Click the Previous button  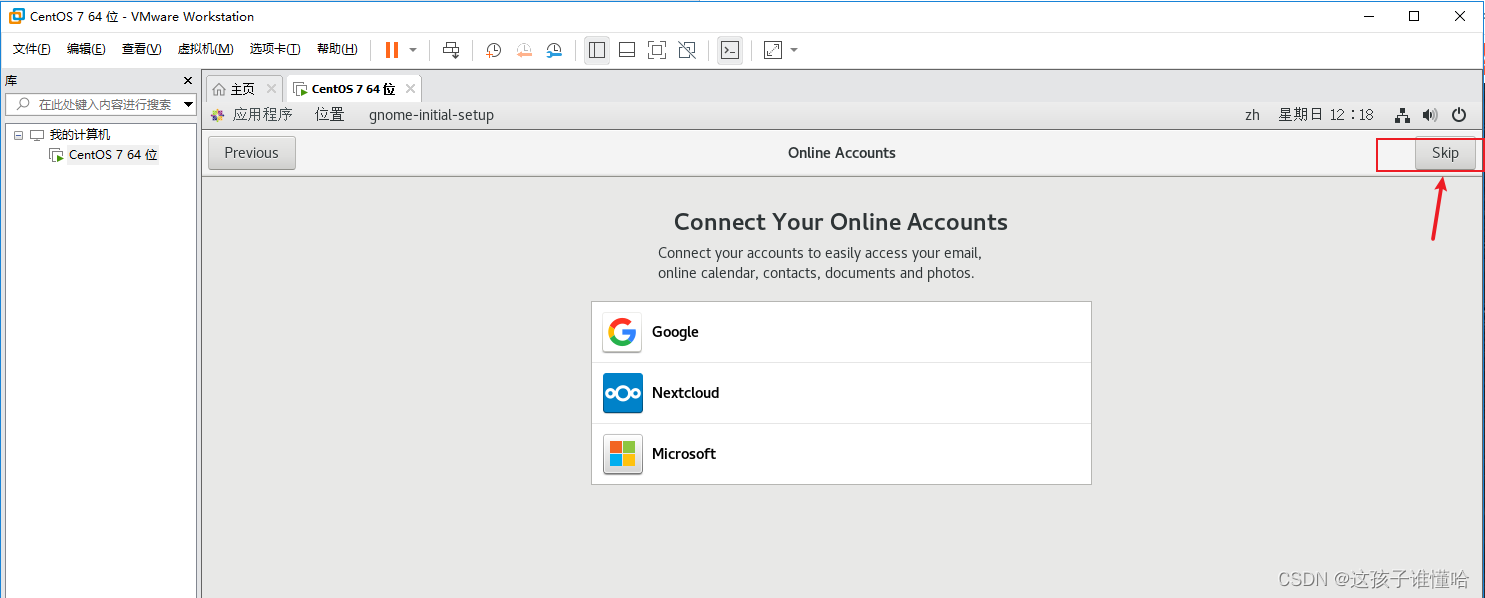pos(252,153)
